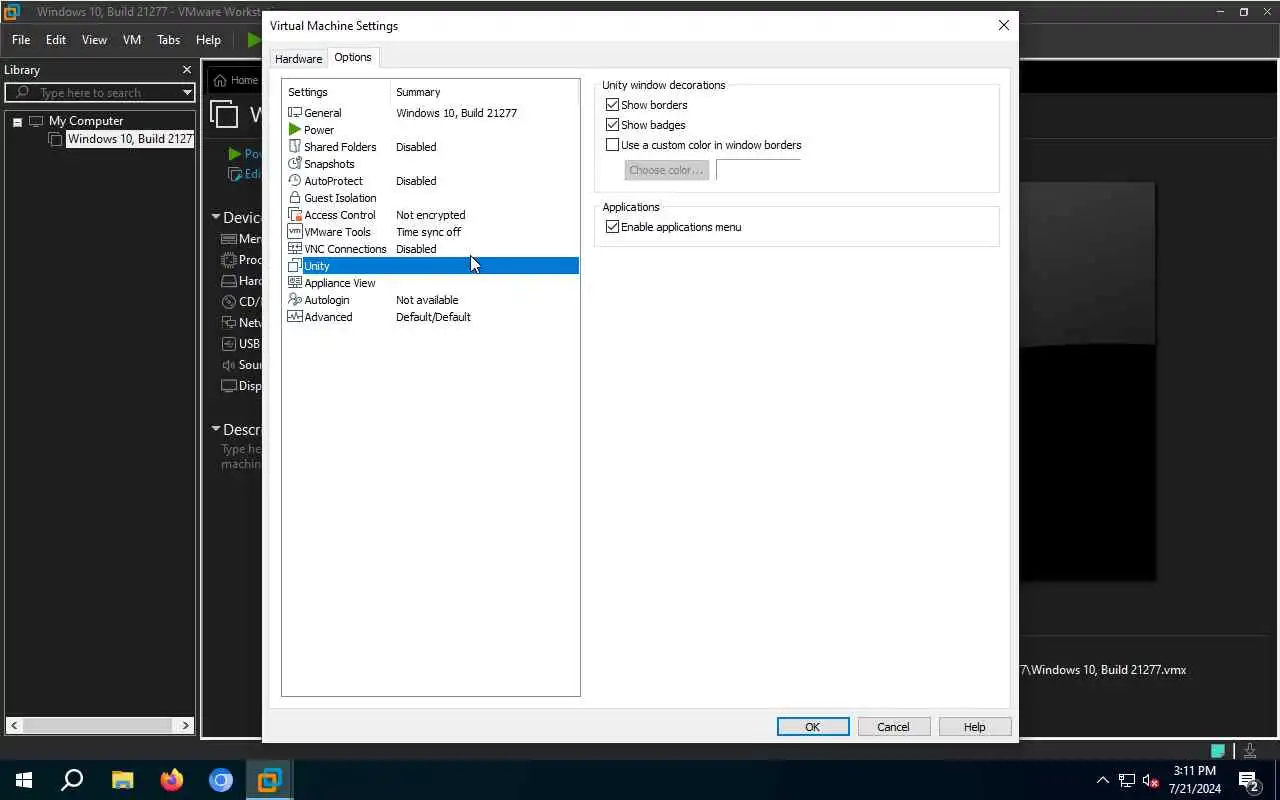Click CD/DVD device icon in background window
The height and width of the screenshot is (800, 1280).
(x=229, y=302)
